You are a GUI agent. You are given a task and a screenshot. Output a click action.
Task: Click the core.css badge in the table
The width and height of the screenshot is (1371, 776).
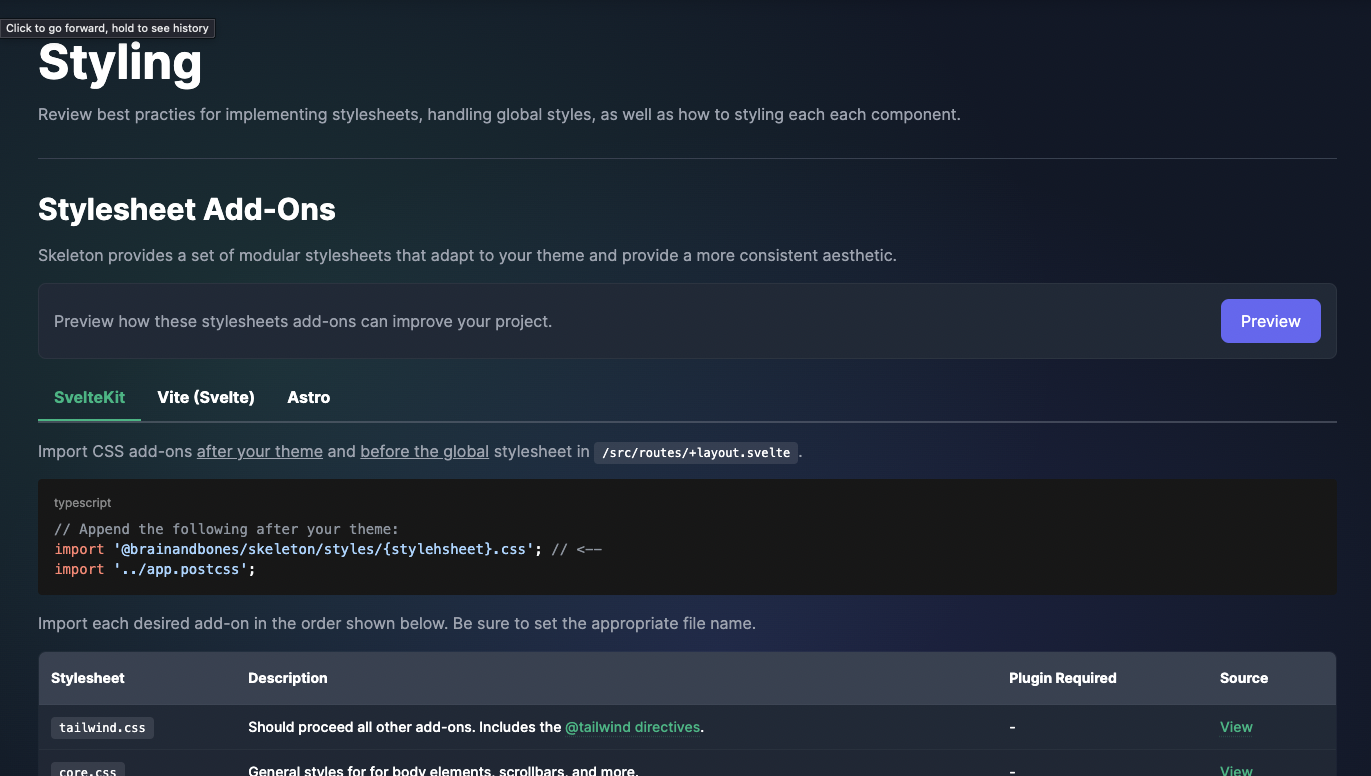coord(87,770)
